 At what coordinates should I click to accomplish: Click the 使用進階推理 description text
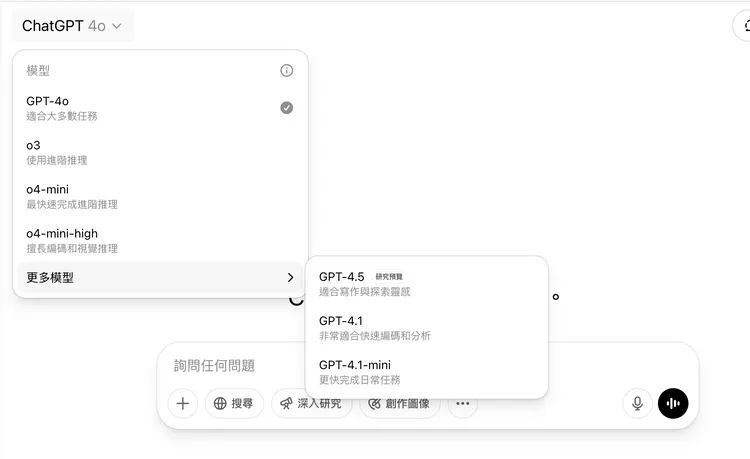[x=57, y=160]
